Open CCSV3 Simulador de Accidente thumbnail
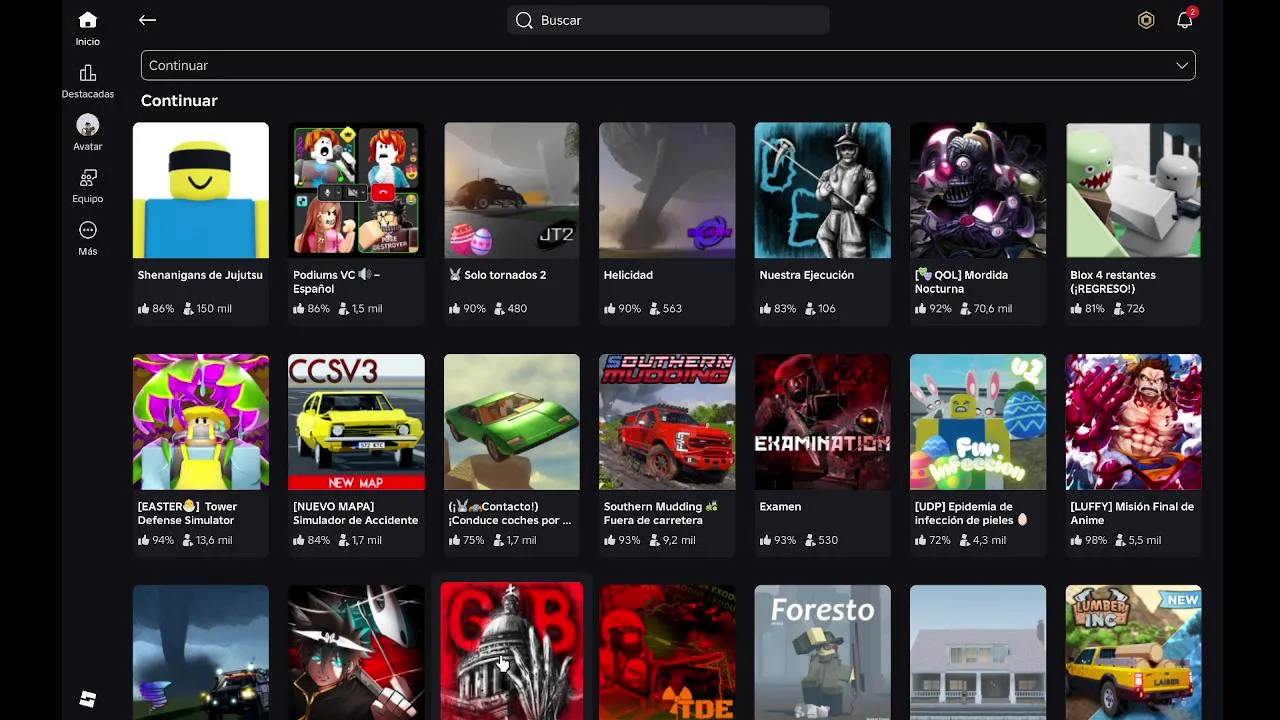Screen dimensions: 1280x720 [356, 422]
